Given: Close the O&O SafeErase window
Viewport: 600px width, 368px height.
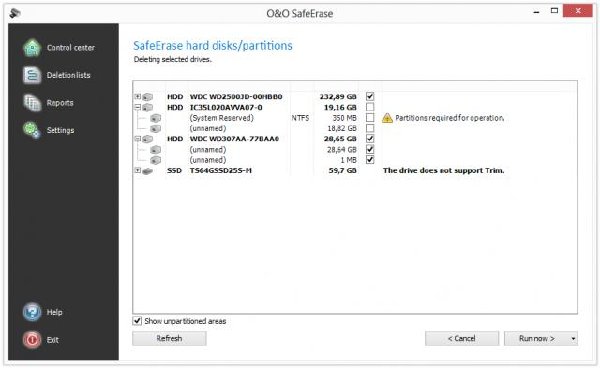Looking at the screenshot, I should tap(578, 11).
